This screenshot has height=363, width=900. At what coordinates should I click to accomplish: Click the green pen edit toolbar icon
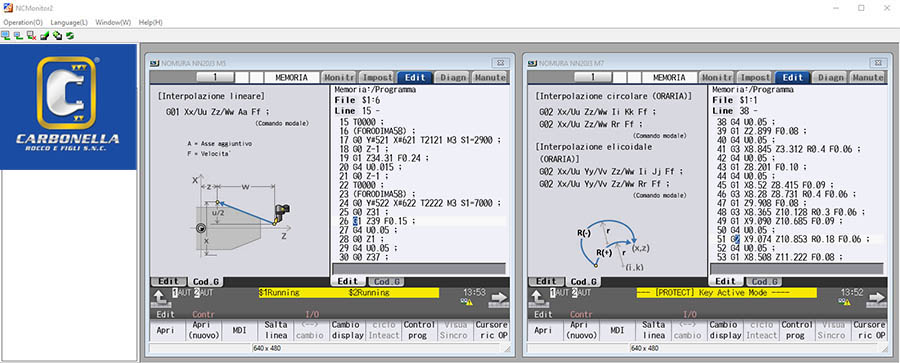point(45,36)
